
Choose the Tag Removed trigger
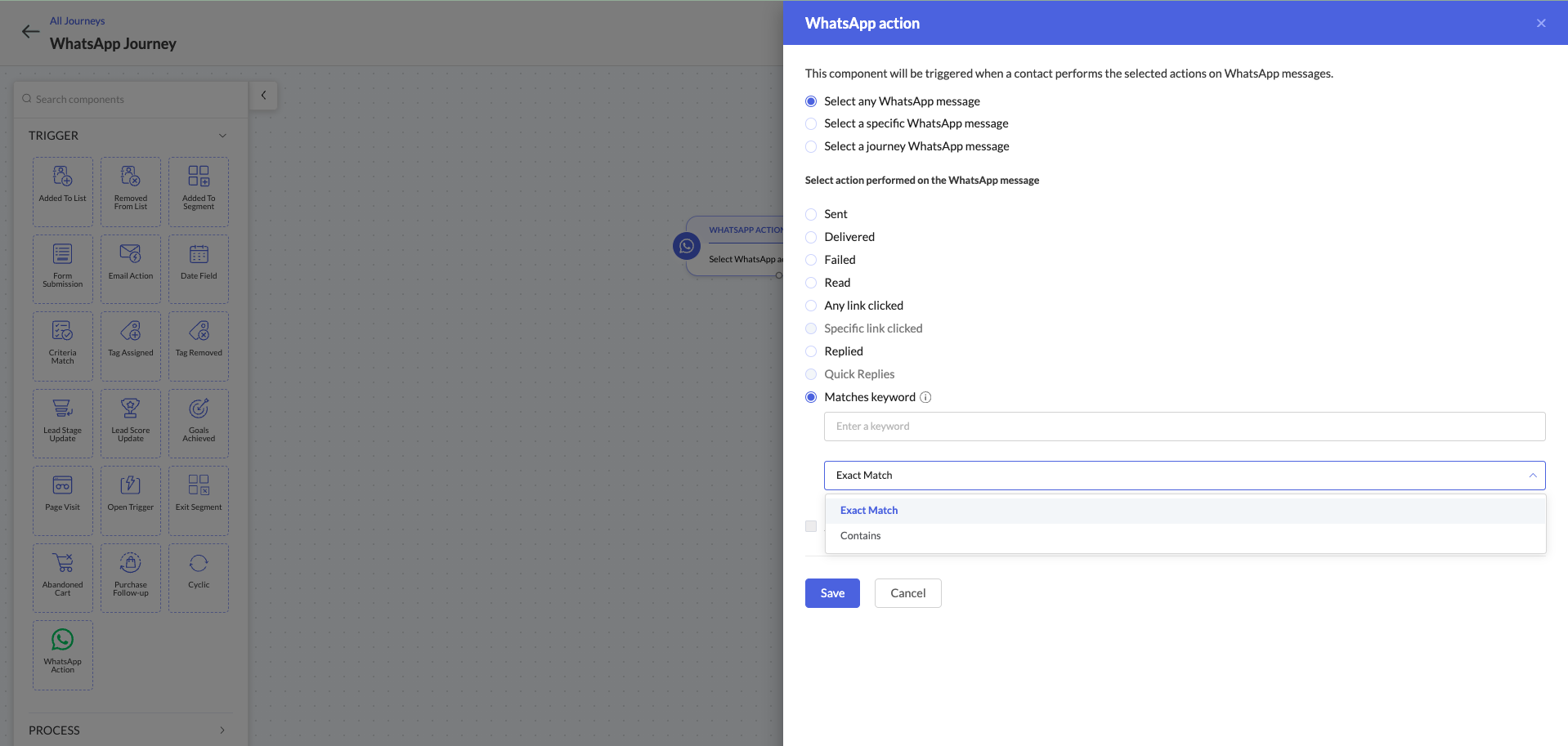pyautogui.click(x=199, y=346)
